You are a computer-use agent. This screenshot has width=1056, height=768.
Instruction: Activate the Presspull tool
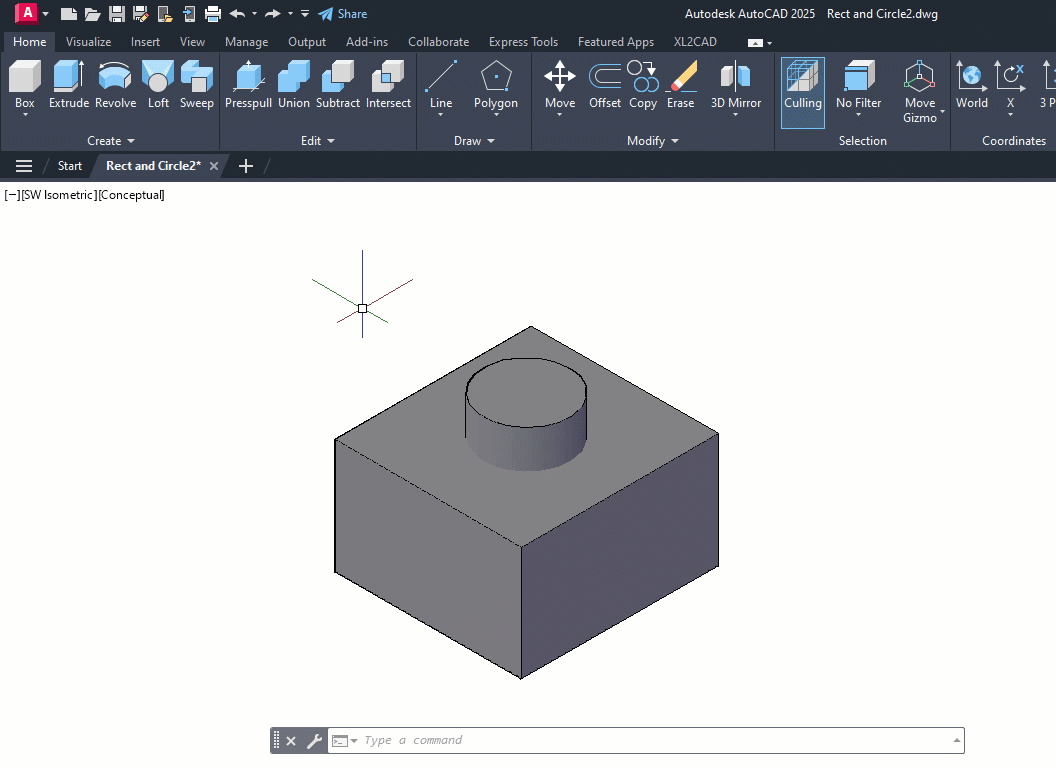249,84
